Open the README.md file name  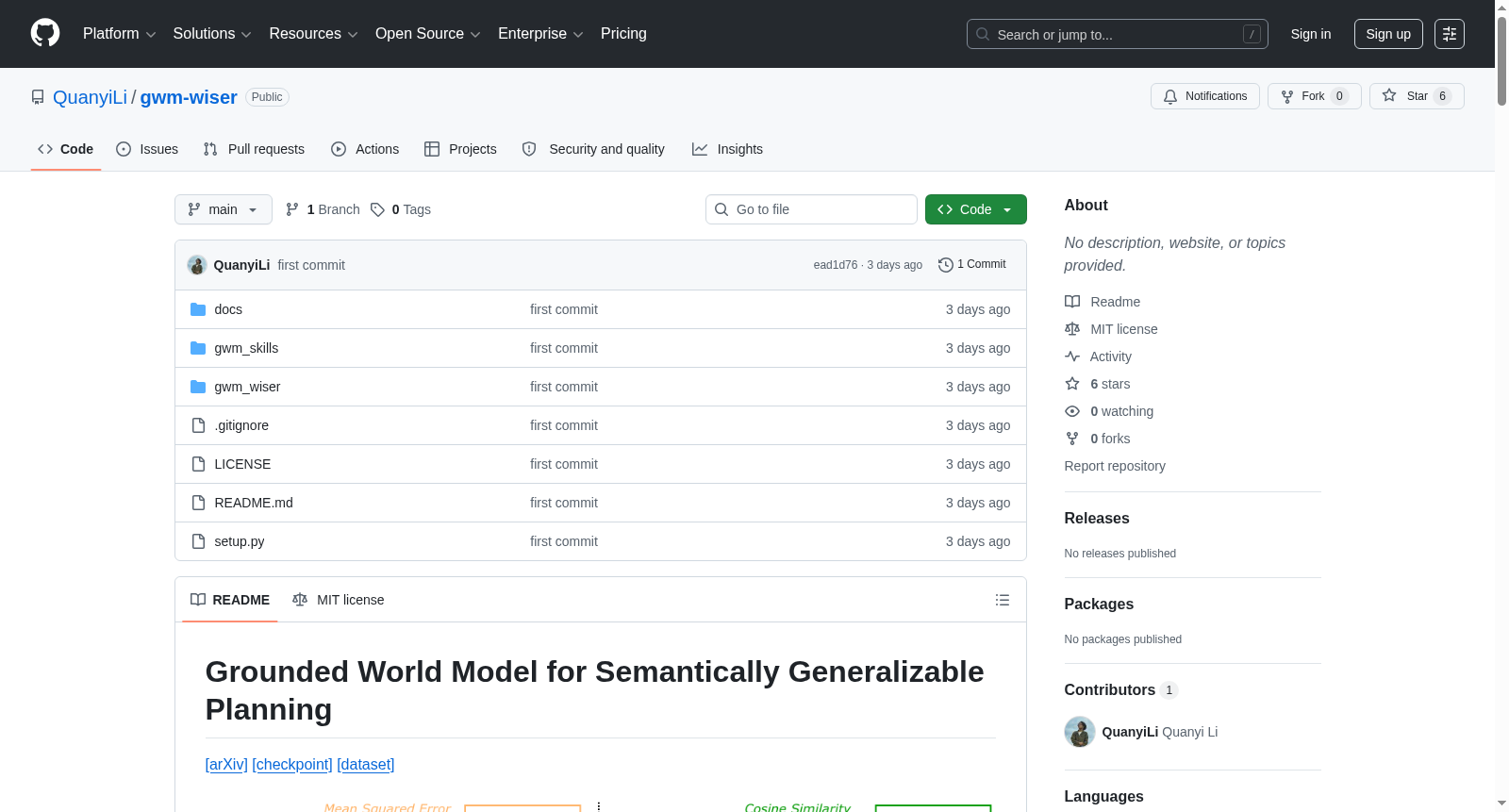254,503
